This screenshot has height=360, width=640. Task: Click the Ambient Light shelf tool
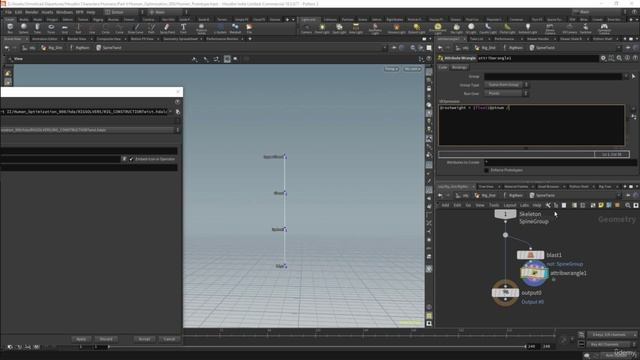pos(527,29)
